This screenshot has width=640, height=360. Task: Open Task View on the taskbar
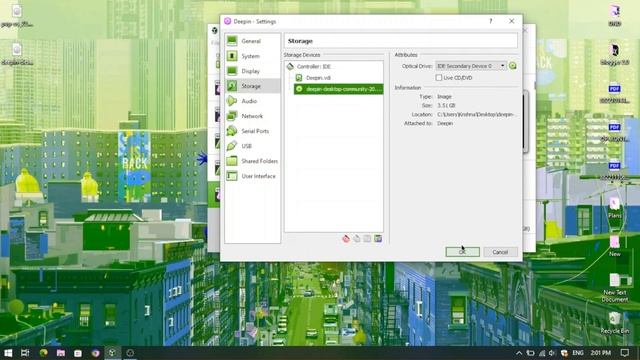[x=25, y=353]
